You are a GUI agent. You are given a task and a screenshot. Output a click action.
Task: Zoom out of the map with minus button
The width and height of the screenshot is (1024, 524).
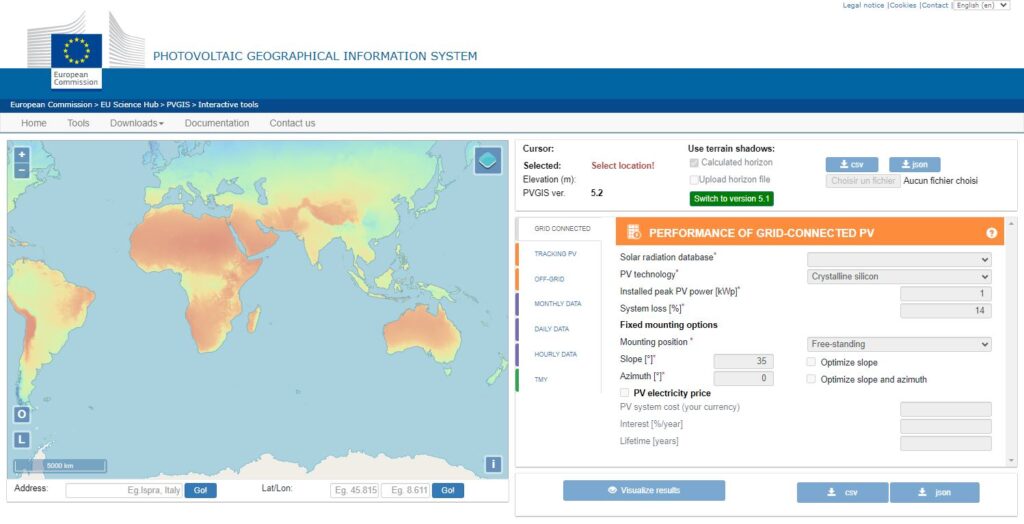click(22, 171)
